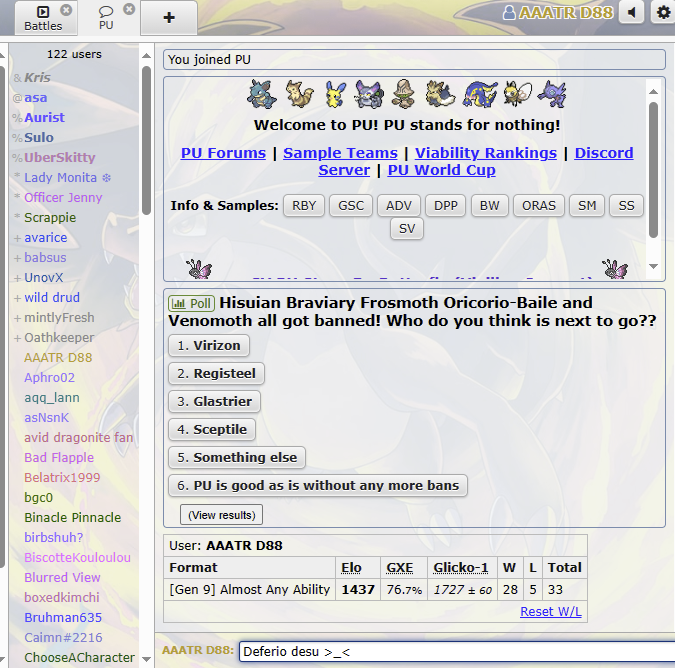The height and width of the screenshot is (668, 675).
Task: Click View results for the poll
Action: 221,515
